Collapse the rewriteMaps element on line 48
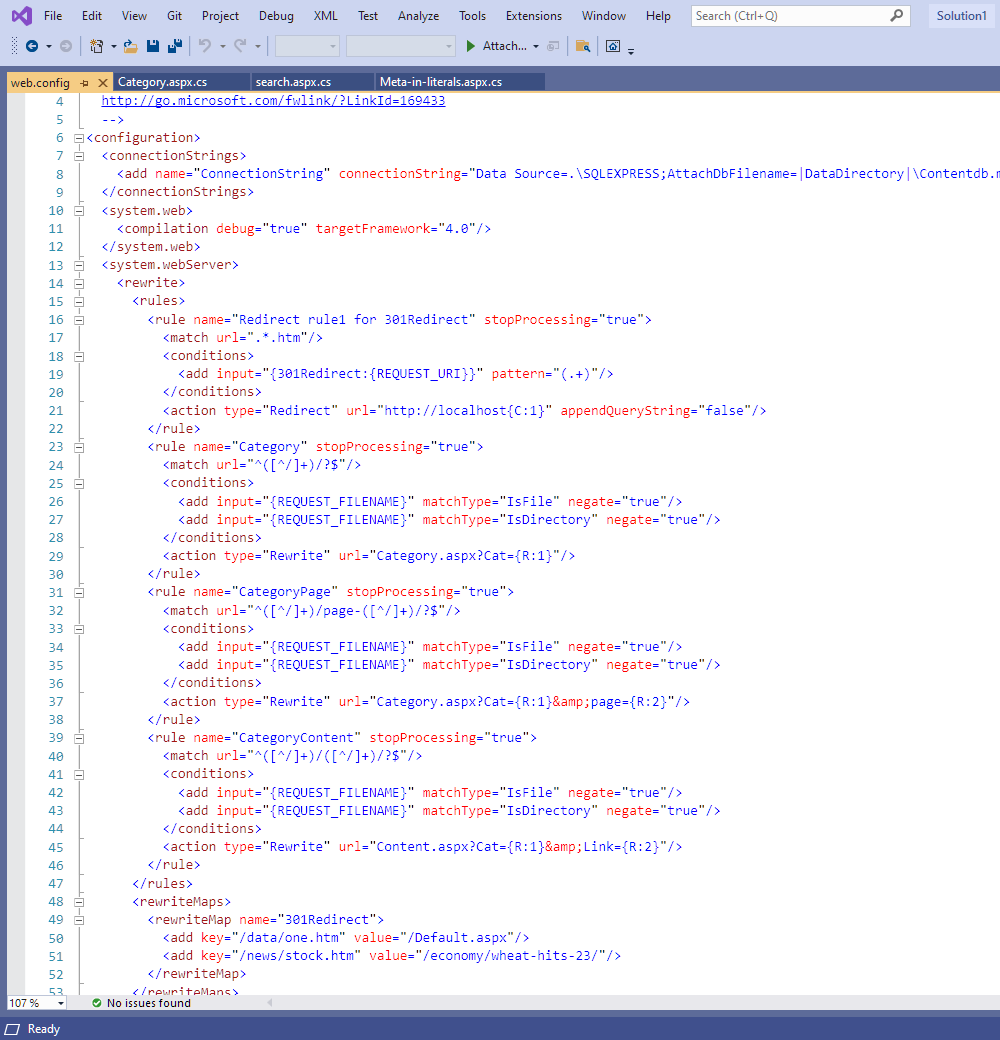1000x1040 pixels. pos(79,902)
